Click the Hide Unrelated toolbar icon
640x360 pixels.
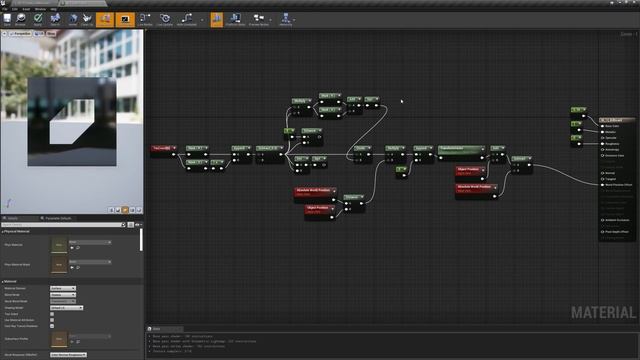187,19
